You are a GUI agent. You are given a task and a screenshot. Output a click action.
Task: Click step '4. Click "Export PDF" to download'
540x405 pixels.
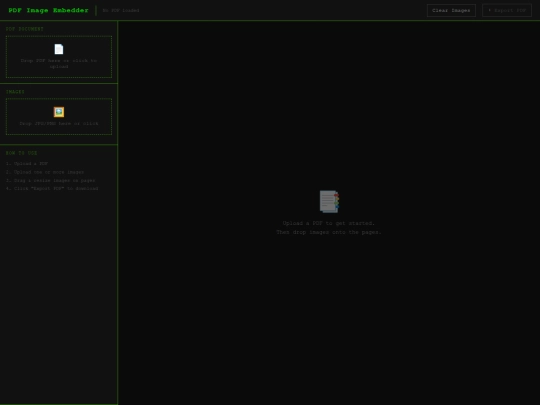[x=52, y=188]
